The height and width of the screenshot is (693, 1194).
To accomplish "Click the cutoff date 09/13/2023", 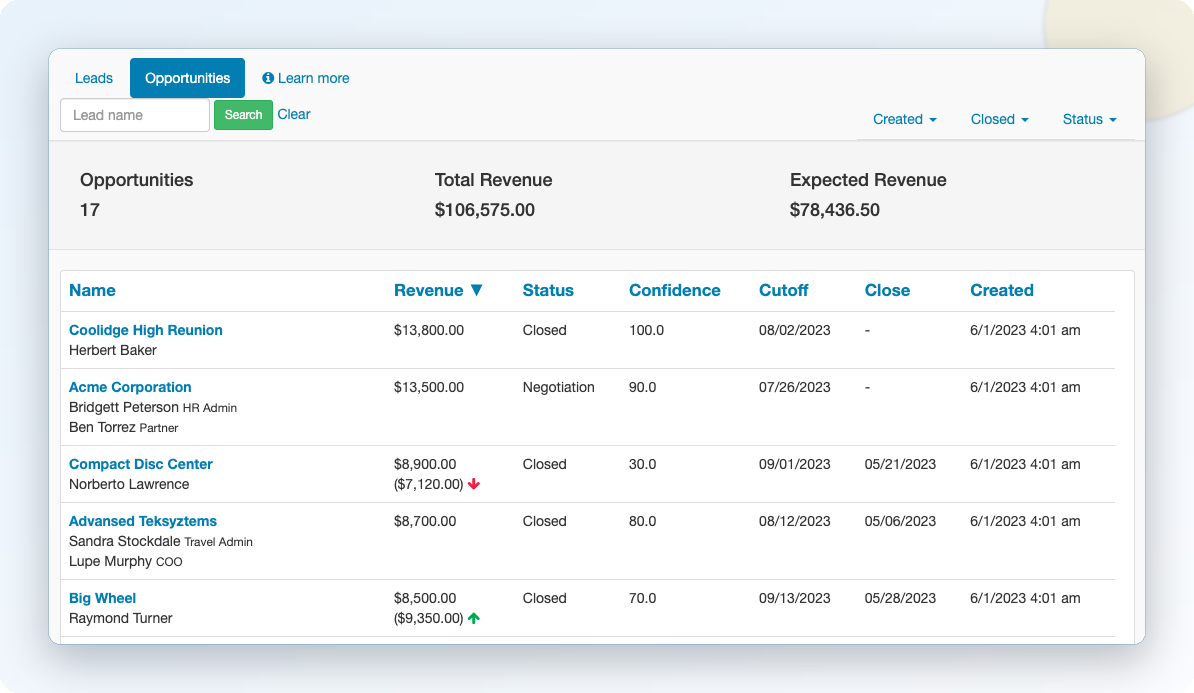I will coord(794,598).
